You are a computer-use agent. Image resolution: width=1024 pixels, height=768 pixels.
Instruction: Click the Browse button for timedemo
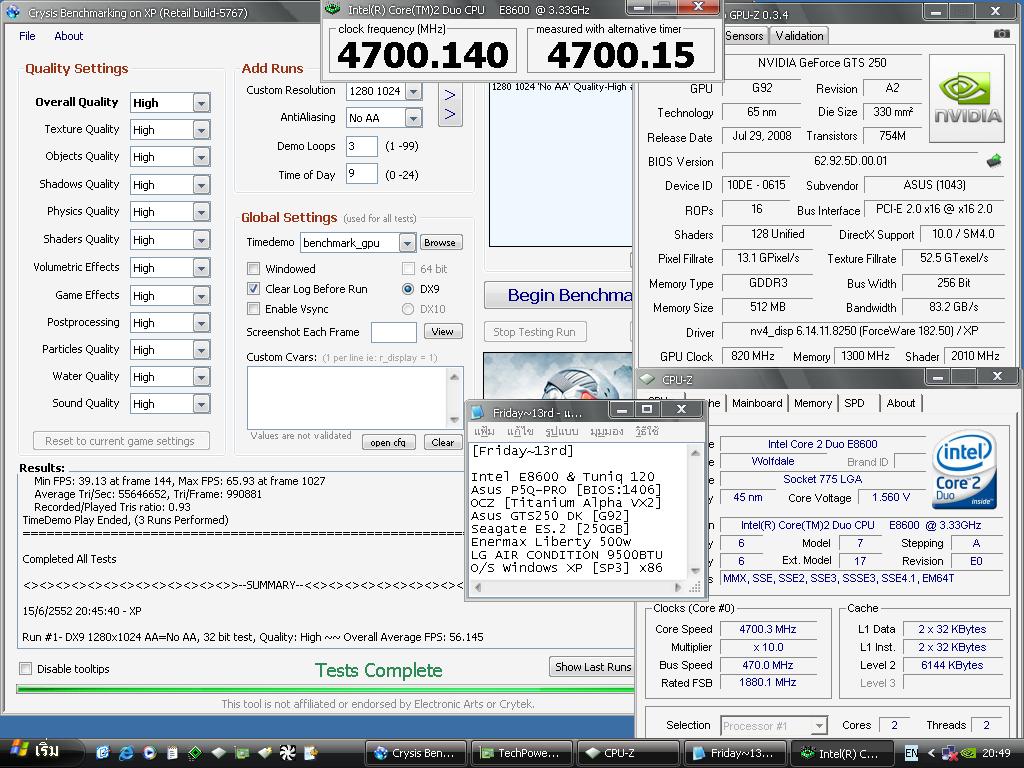coord(440,242)
